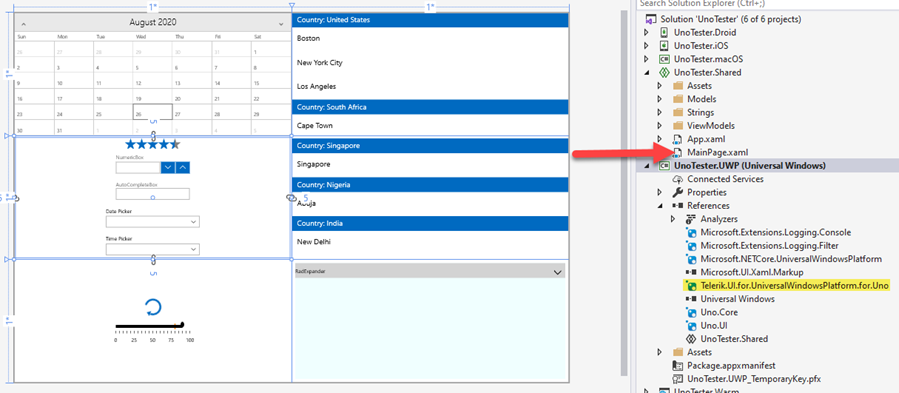Open the RadExpander chevron

558,273
